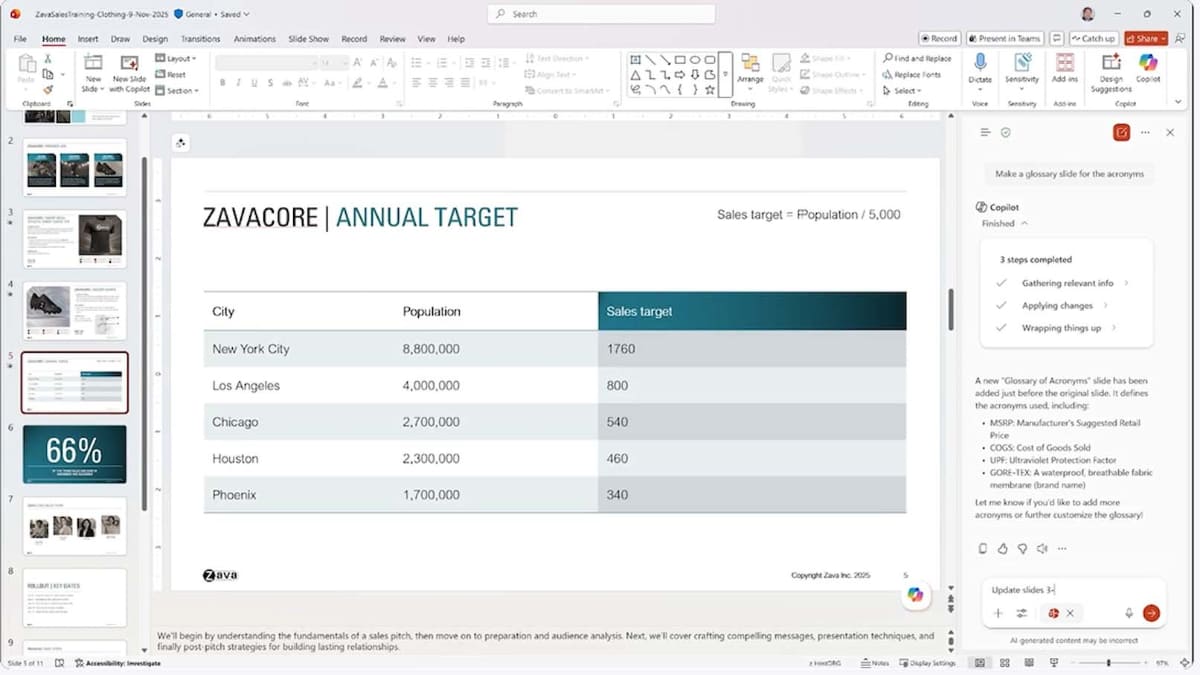Copy the Copilot response

click(982, 548)
